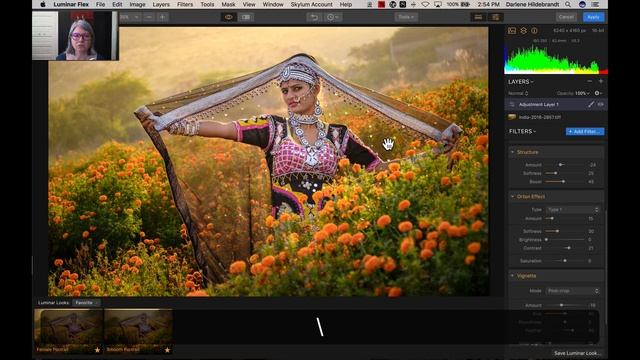Select Adjustment Layer 1
640x360 pixels.
pos(555,104)
